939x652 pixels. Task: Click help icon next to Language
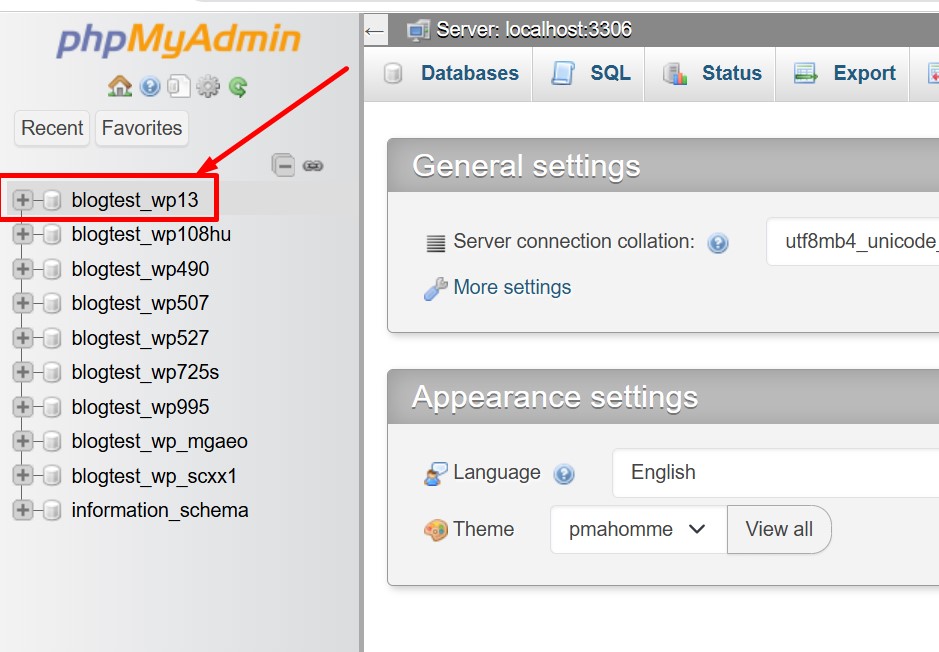point(564,474)
